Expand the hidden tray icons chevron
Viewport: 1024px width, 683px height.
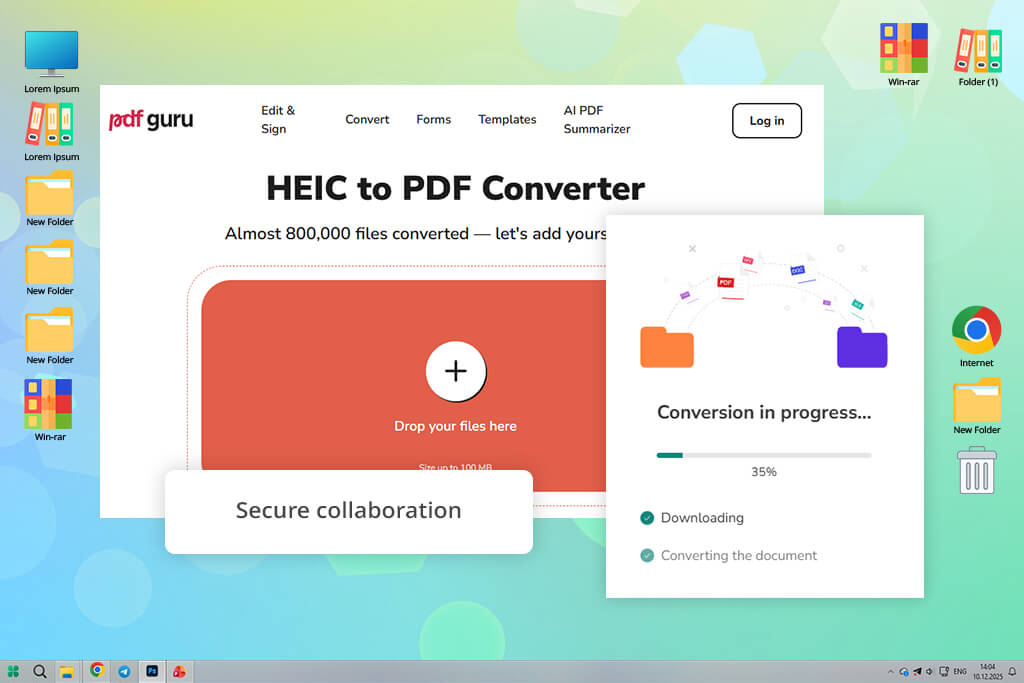890,671
